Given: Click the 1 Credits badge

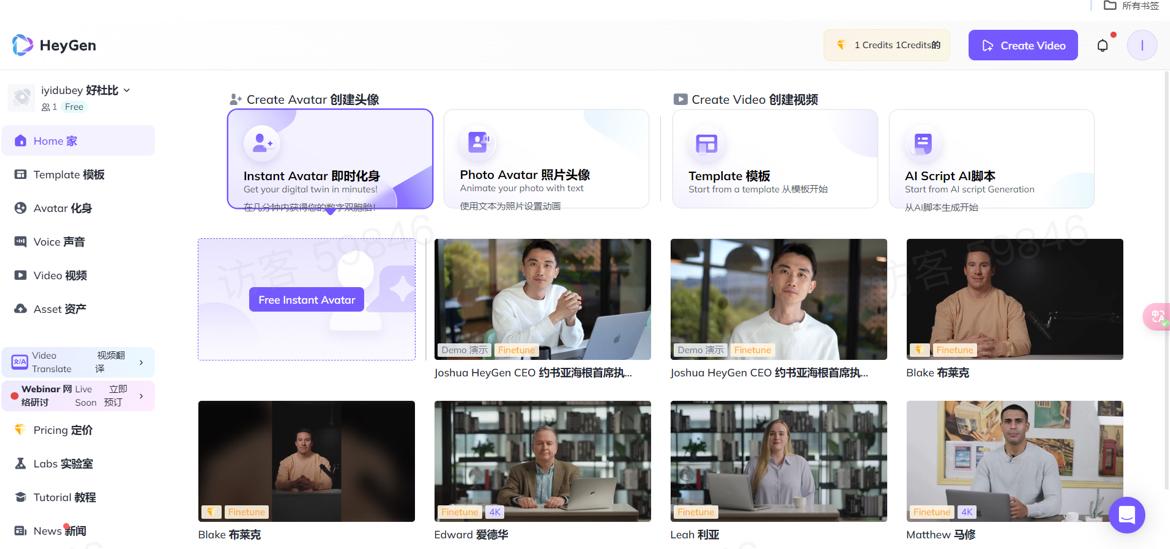Looking at the screenshot, I should pos(886,46).
